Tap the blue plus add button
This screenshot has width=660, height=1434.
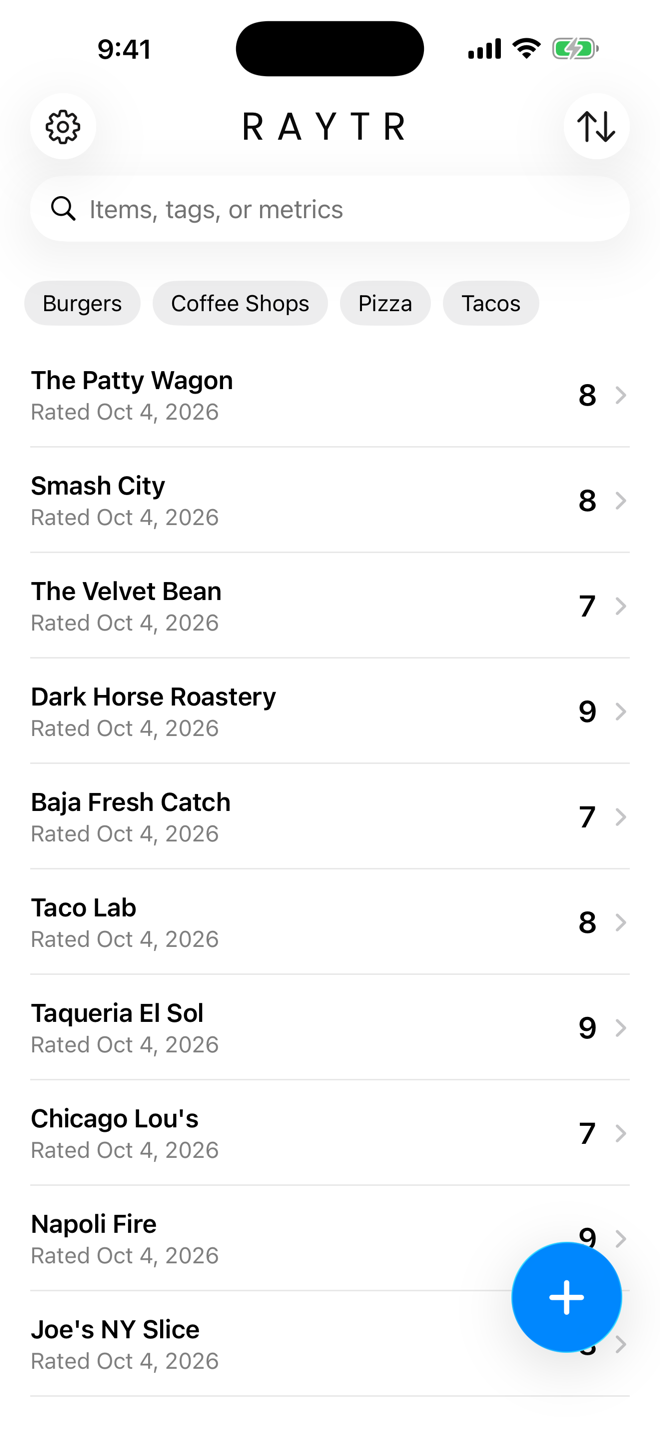click(566, 1297)
